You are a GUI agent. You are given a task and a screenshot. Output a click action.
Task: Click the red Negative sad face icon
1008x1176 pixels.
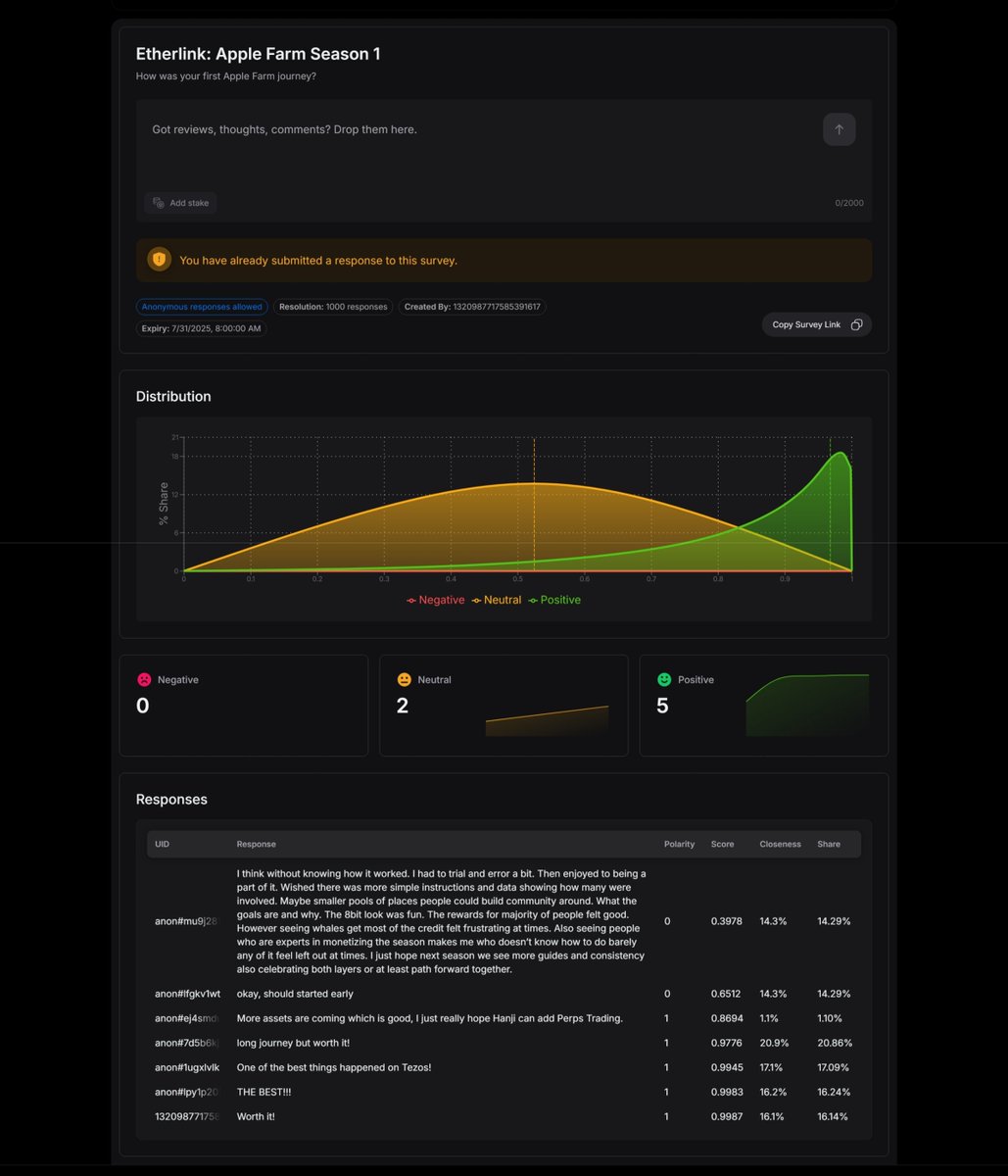click(144, 679)
